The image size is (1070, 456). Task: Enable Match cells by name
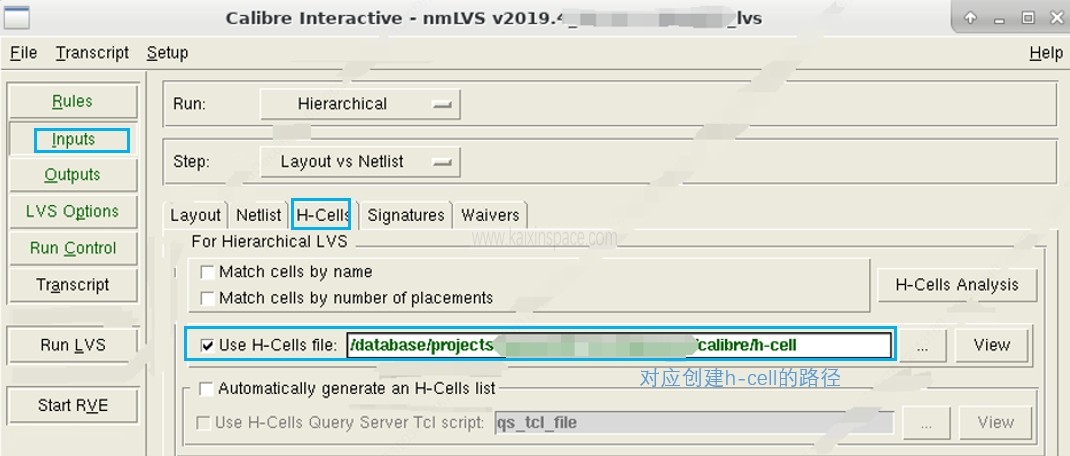point(207,272)
